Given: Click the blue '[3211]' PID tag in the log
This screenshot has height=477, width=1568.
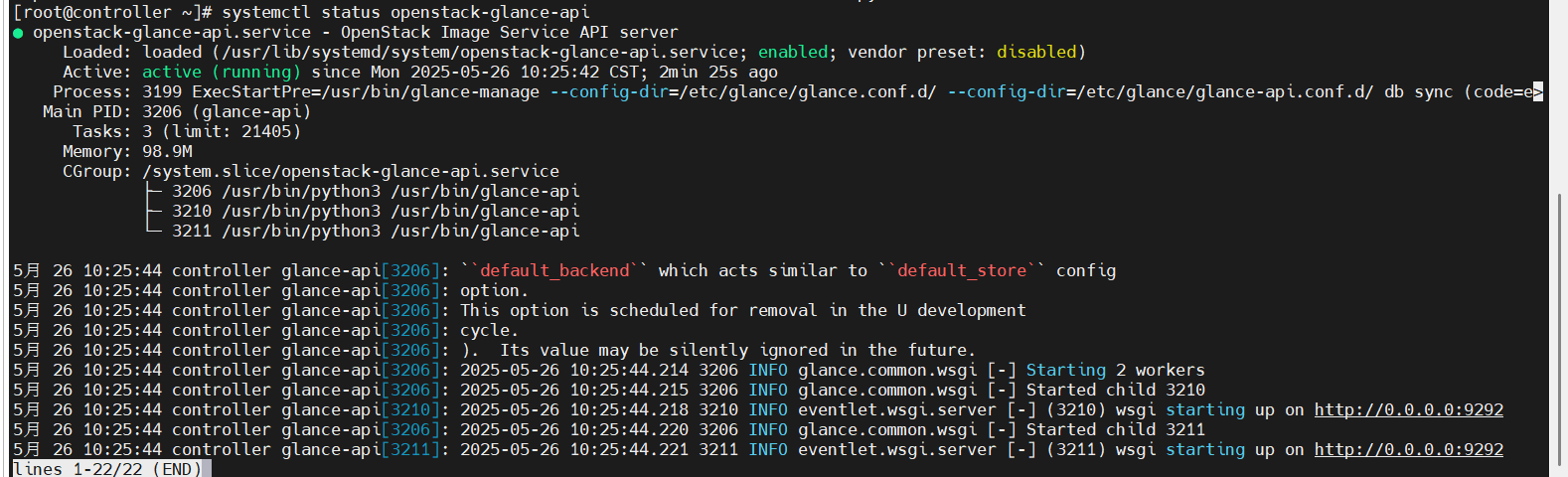Looking at the screenshot, I should coord(410,449).
